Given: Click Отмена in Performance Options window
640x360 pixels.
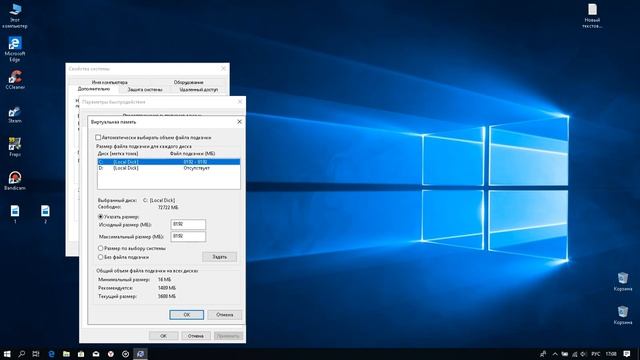Looking at the screenshot, I should (x=196, y=336).
